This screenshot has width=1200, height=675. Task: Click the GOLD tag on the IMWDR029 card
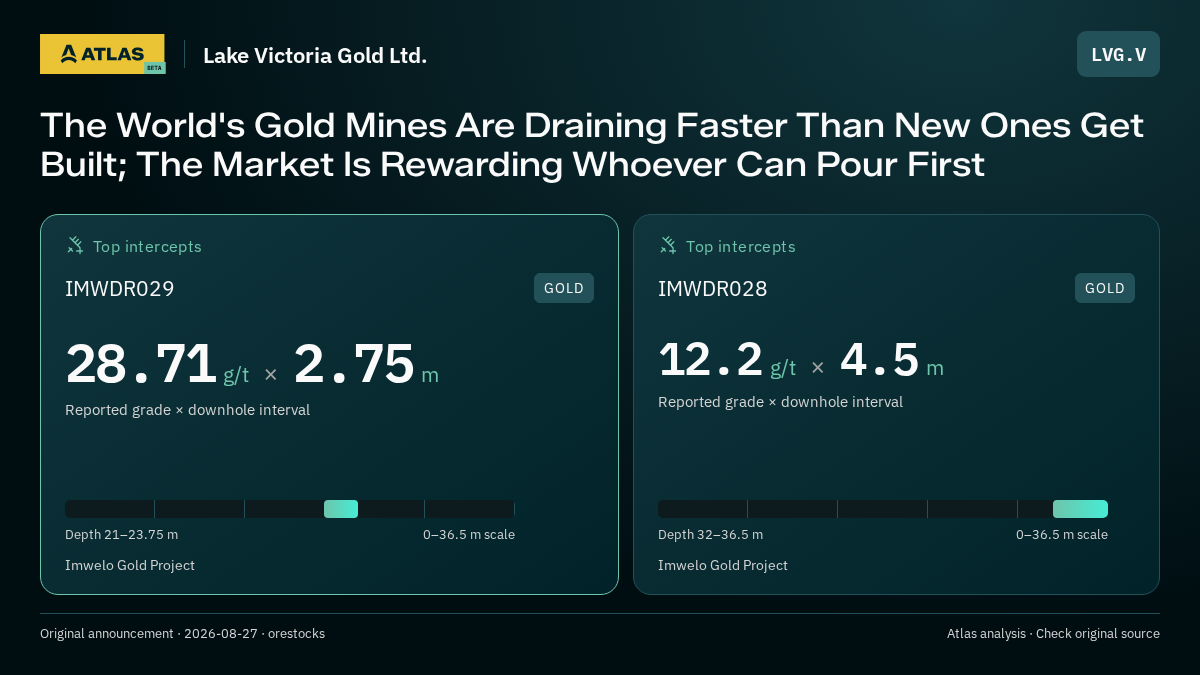tap(564, 288)
